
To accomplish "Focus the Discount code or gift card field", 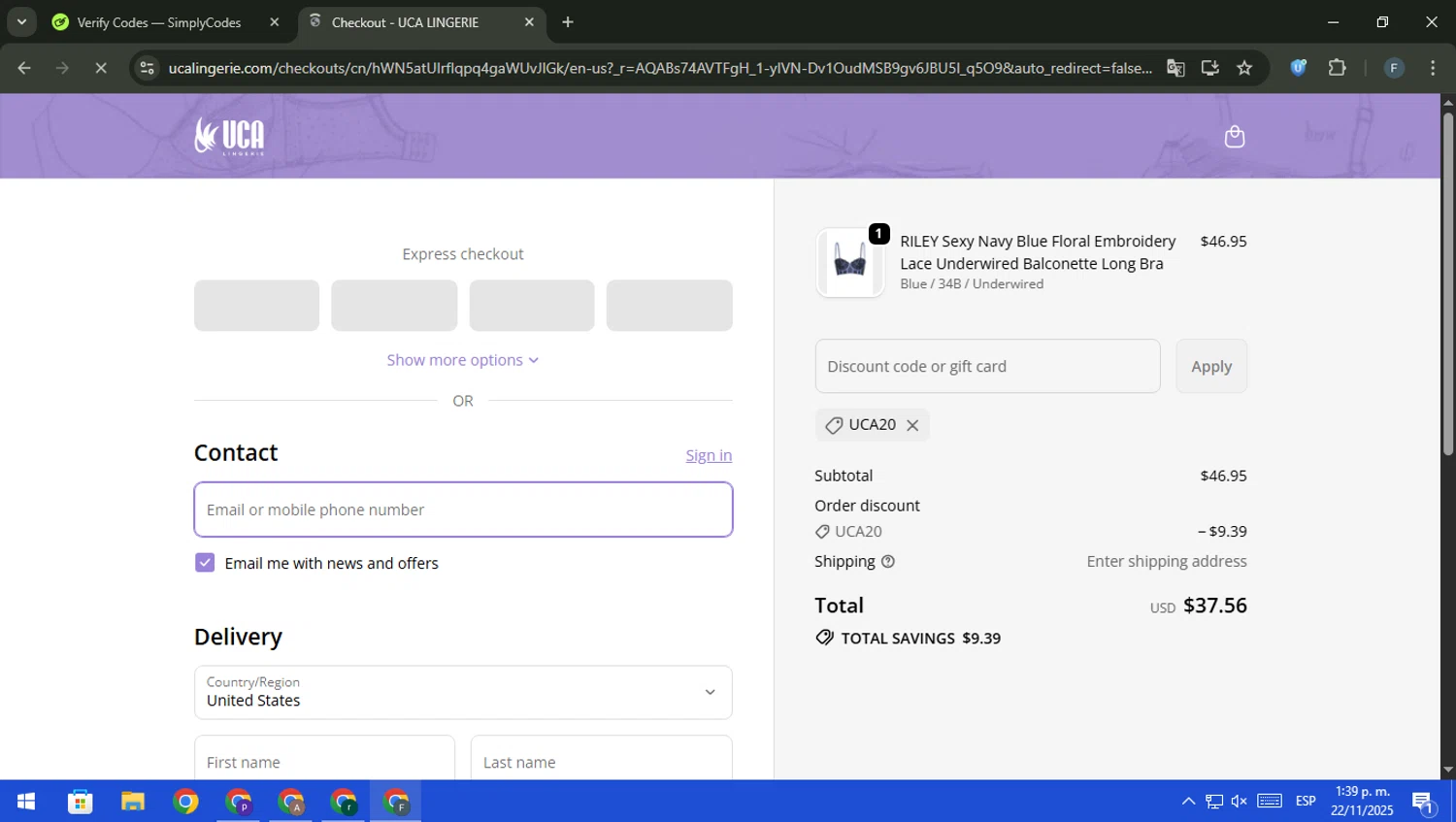I will pyautogui.click(x=987, y=366).
